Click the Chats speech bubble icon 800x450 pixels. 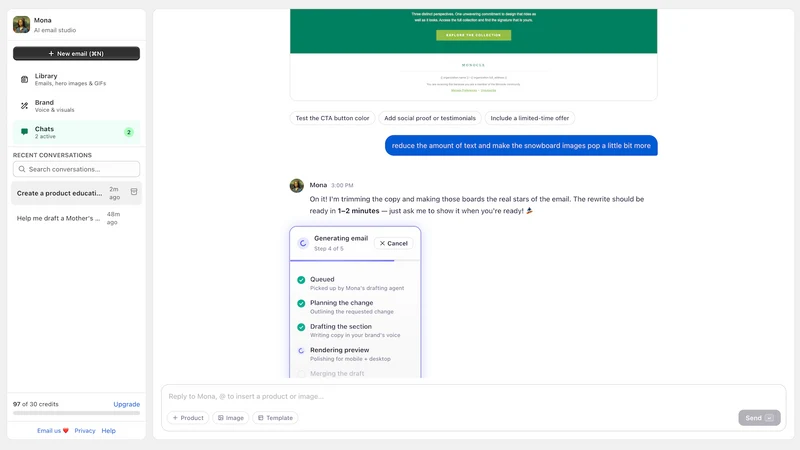tap(24, 132)
